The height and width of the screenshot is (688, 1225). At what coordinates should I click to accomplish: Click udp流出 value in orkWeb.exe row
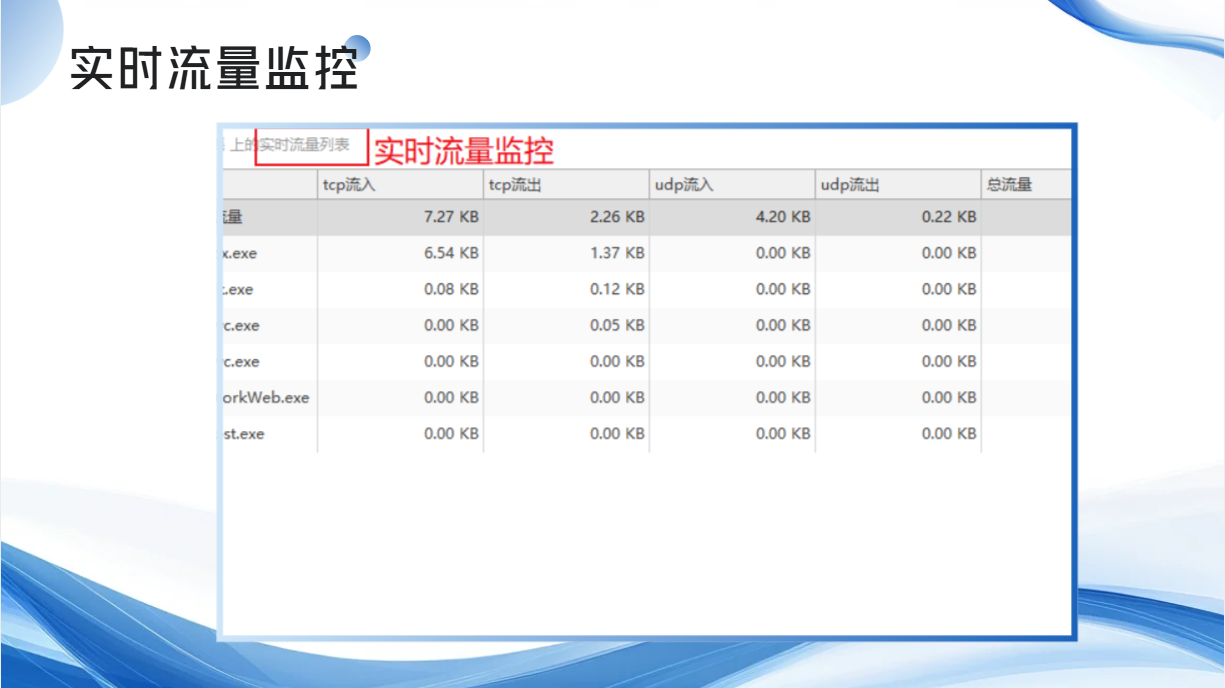point(949,397)
